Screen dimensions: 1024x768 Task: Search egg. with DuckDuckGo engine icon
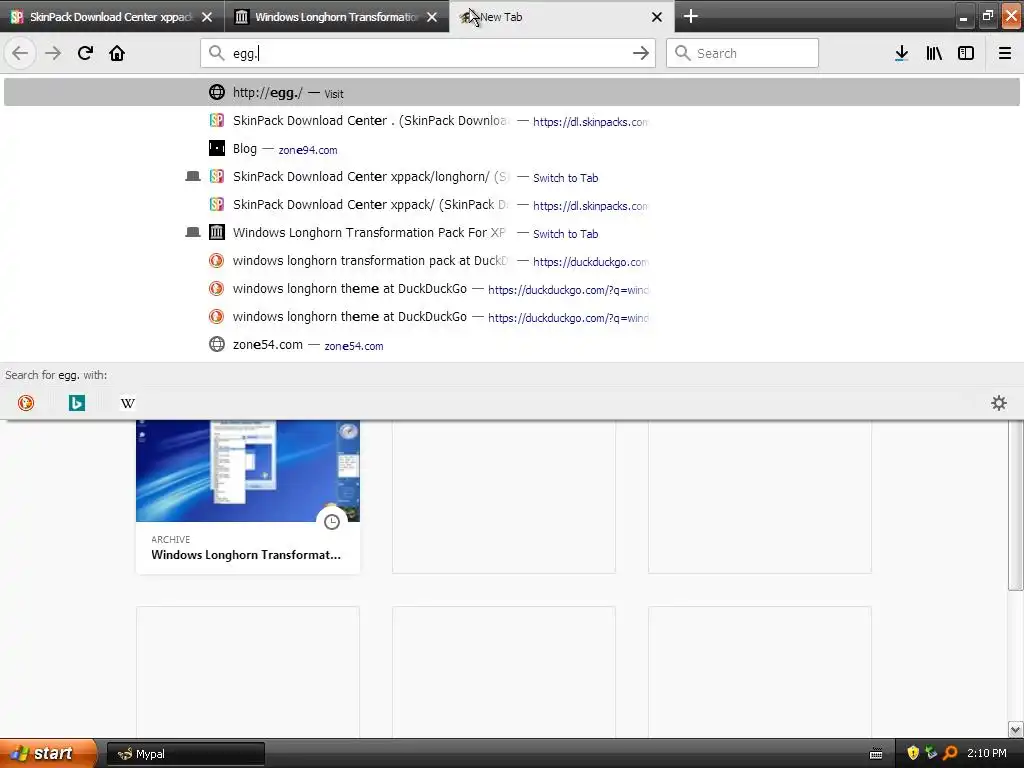[26, 403]
